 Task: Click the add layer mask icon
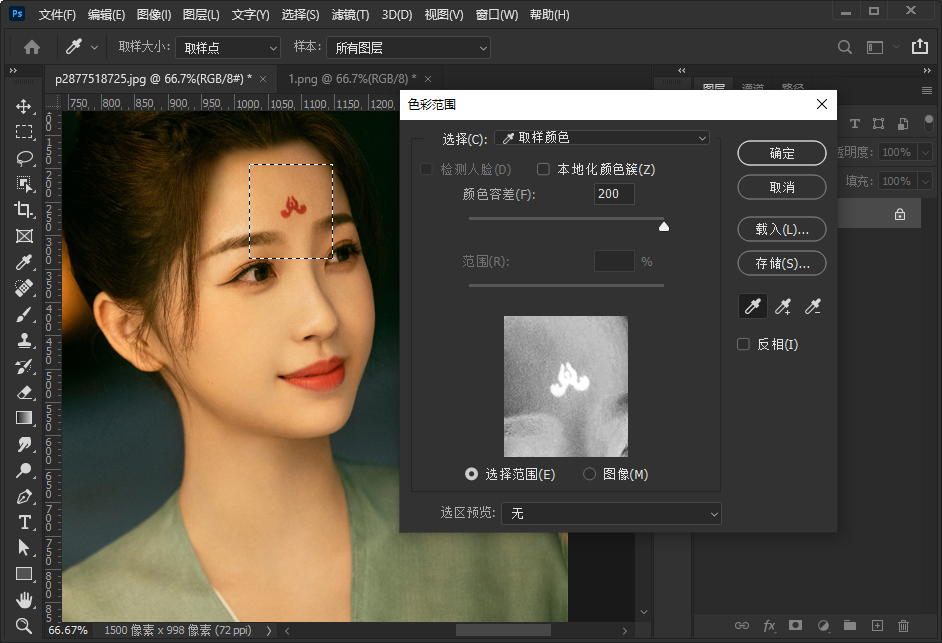795,626
